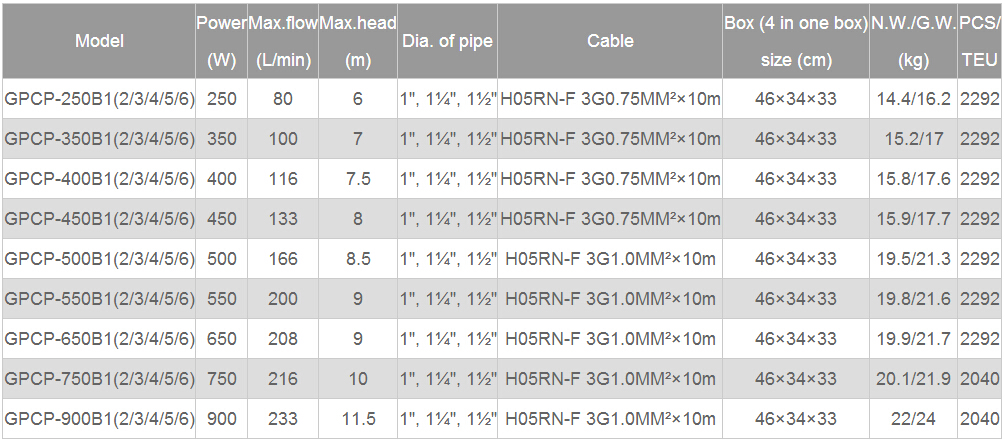Select the 22/24 weight value
Image resolution: width=1005 pixels, height=441 pixels.
[x=913, y=419]
